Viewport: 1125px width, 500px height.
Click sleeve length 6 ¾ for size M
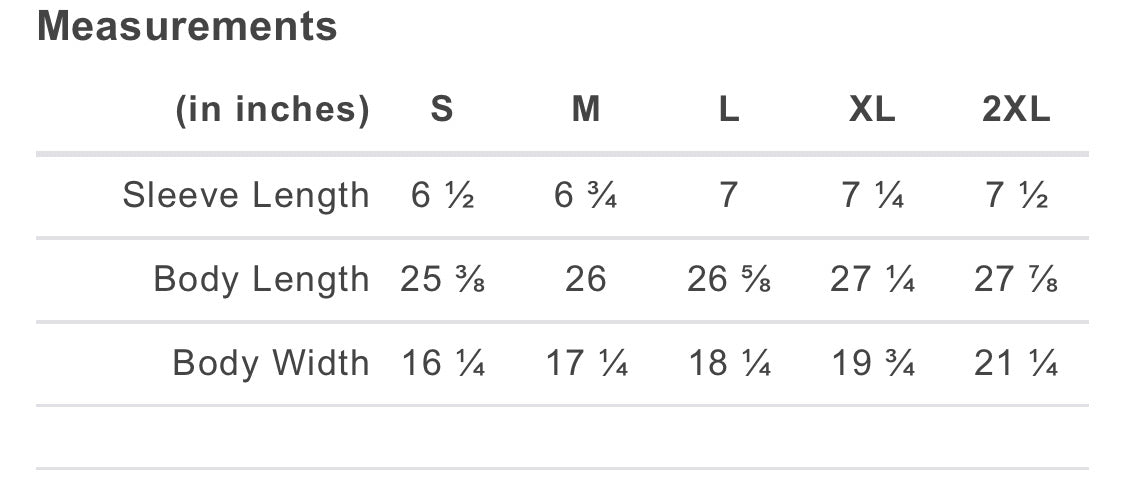[x=585, y=195]
